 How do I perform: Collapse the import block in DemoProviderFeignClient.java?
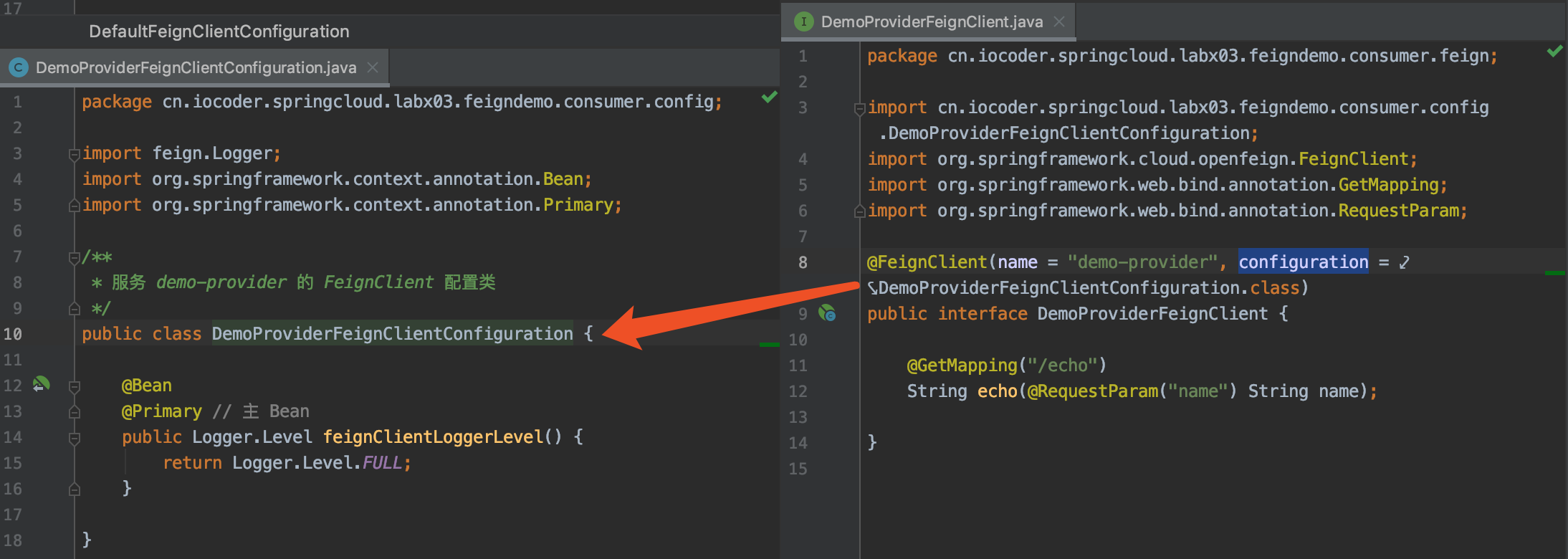coord(859,108)
